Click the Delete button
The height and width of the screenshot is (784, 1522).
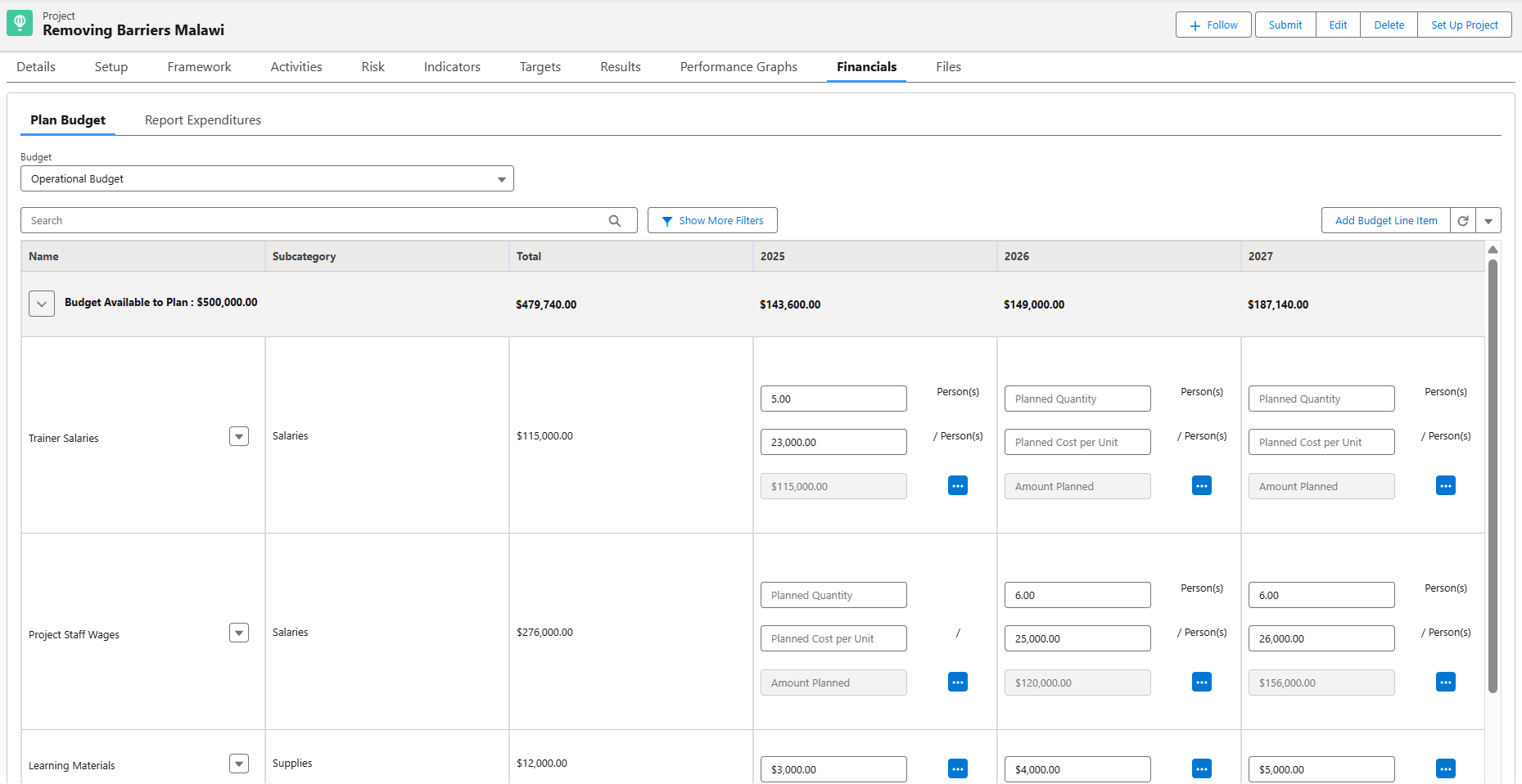coord(1389,25)
